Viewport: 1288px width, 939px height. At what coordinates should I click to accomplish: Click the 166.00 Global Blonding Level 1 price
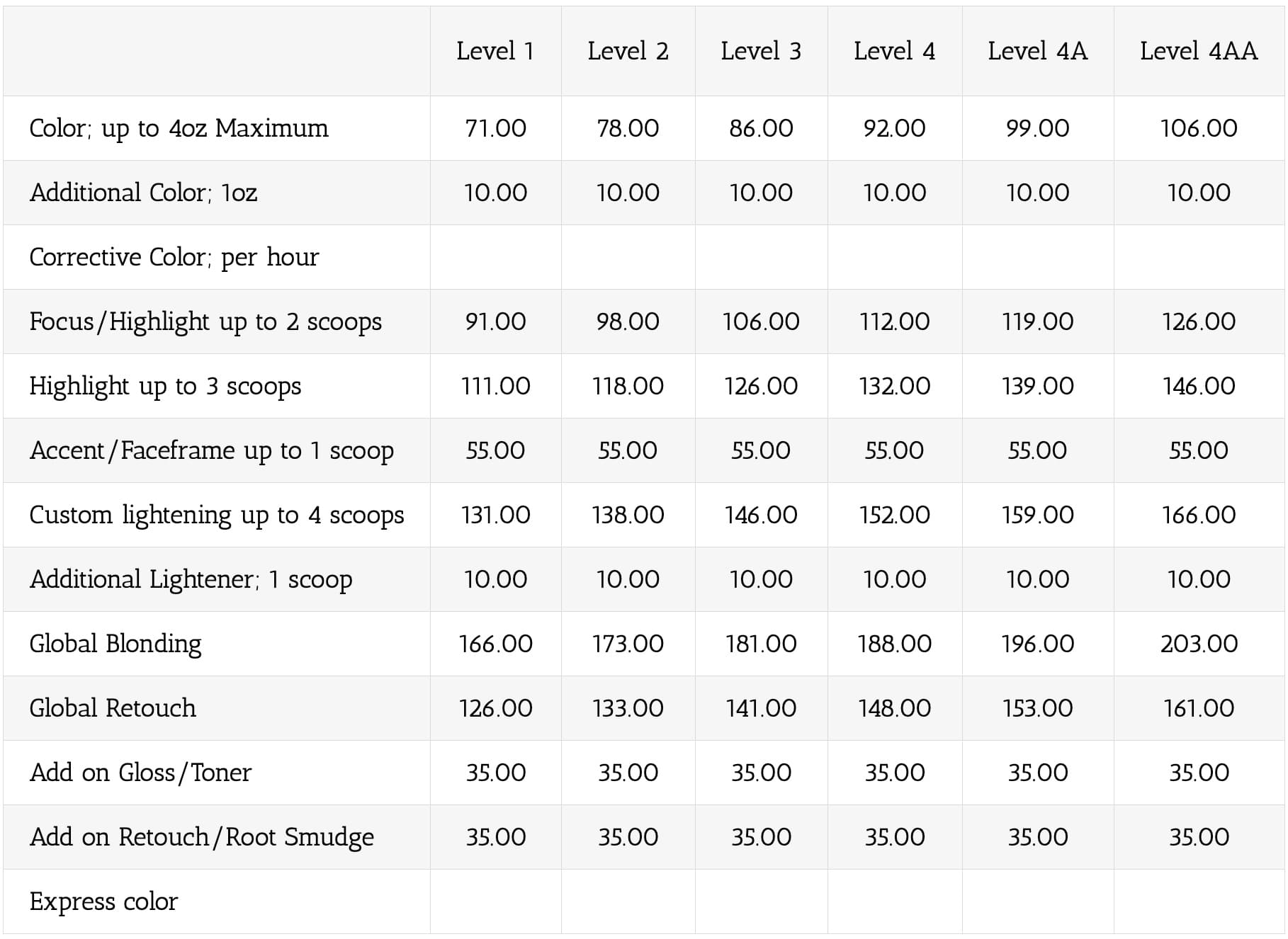point(495,644)
